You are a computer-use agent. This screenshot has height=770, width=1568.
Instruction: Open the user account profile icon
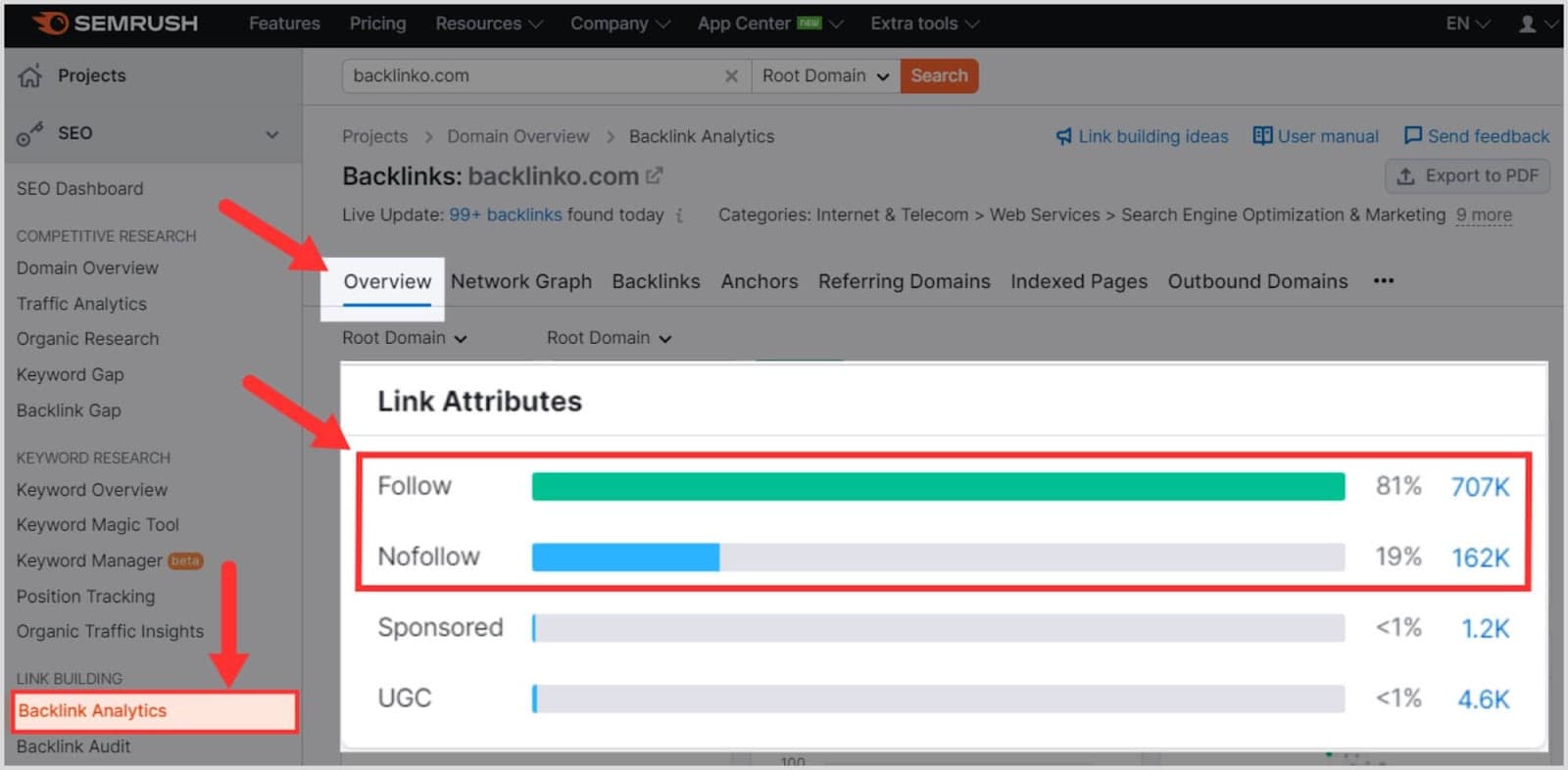pyautogui.click(x=1527, y=24)
